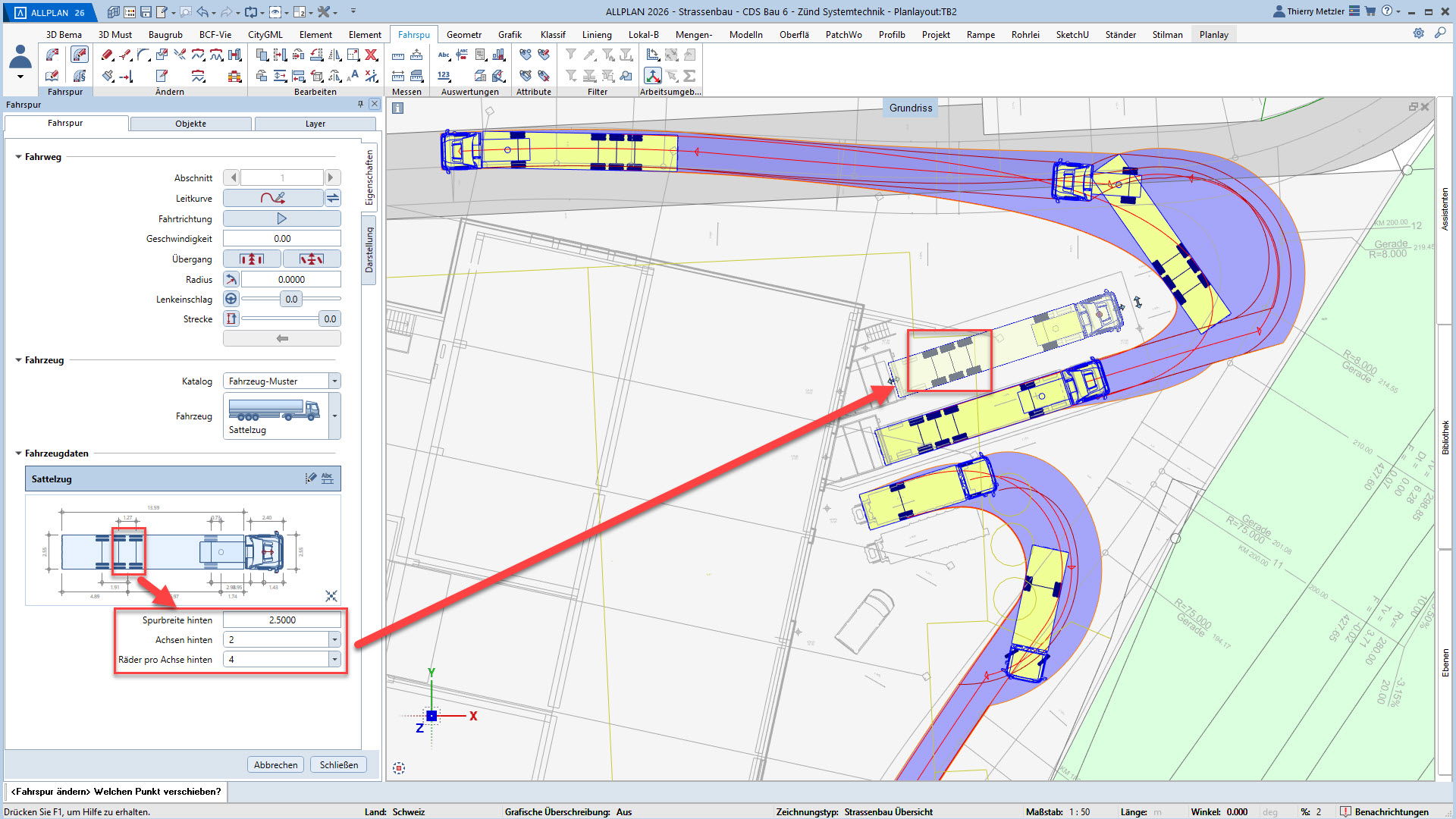
Task: Open the Geometr ribbon tab
Action: pos(463,34)
